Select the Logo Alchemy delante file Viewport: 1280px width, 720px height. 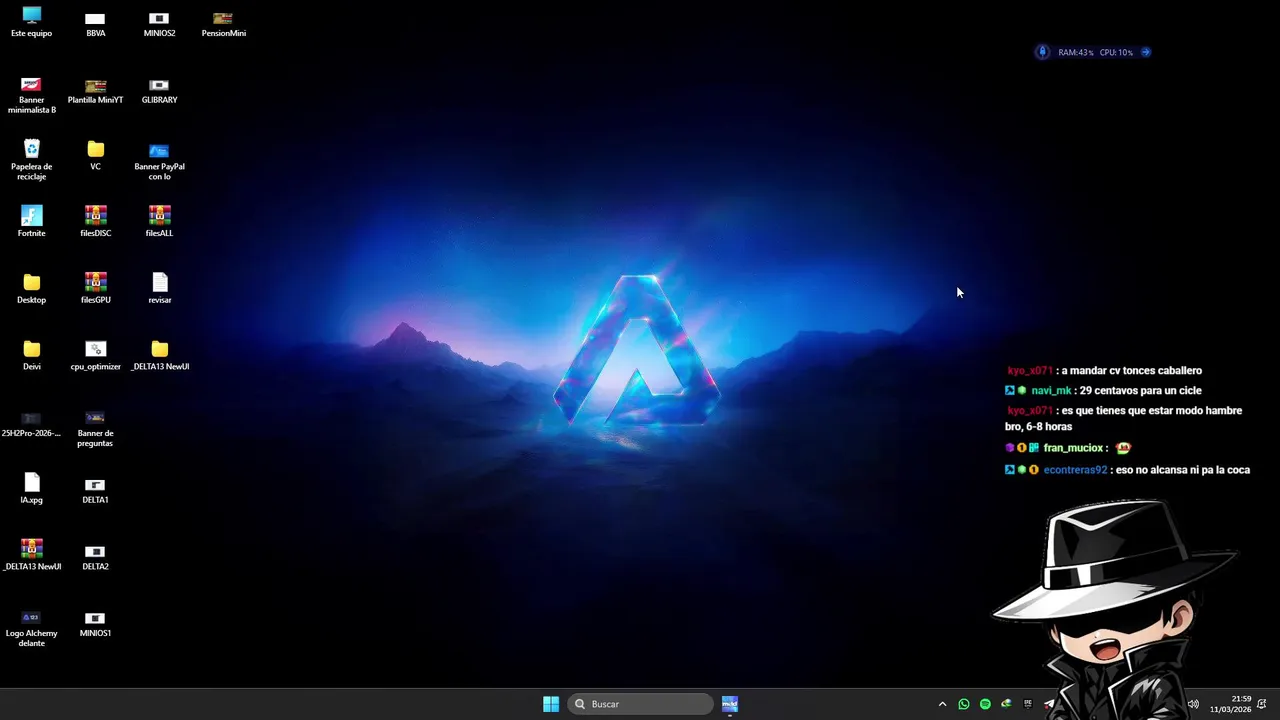32,628
